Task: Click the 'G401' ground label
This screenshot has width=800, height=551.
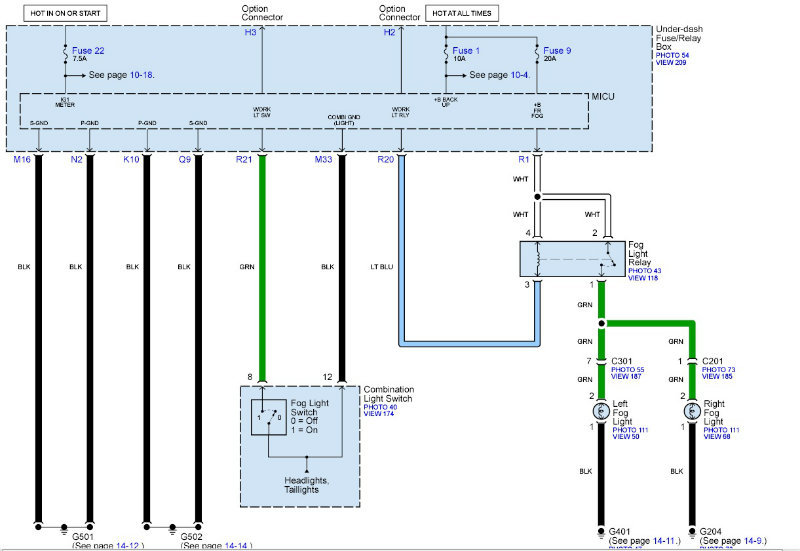Action: pyautogui.click(x=620, y=532)
